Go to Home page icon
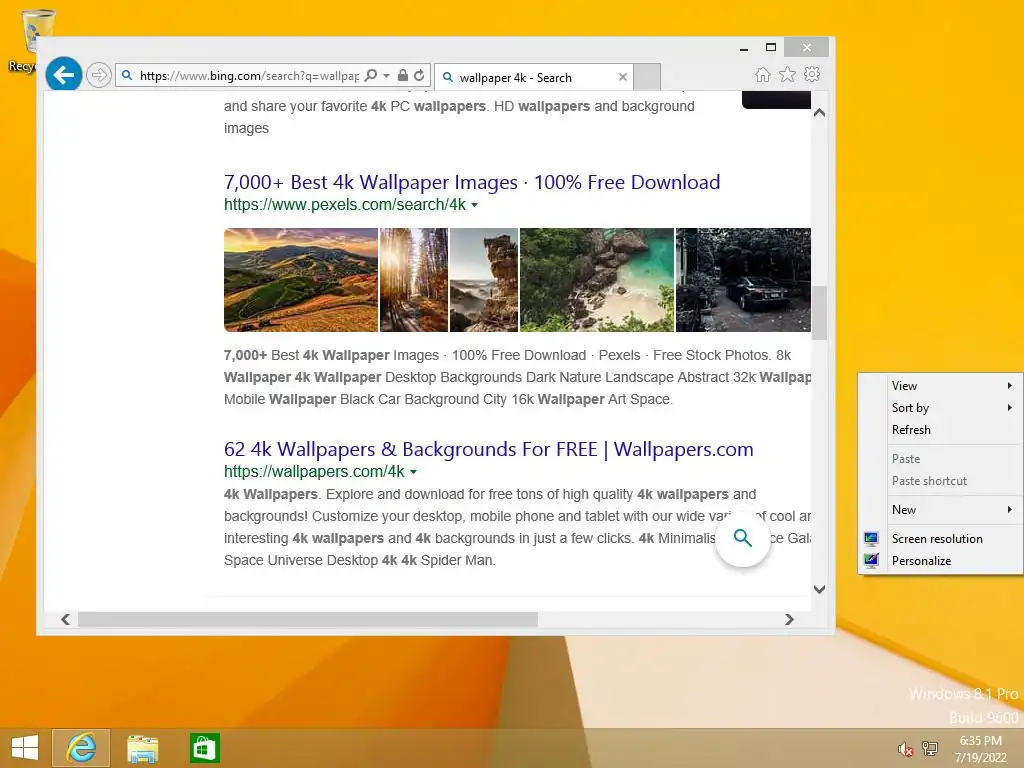Viewport: 1024px width, 768px height. coord(763,74)
